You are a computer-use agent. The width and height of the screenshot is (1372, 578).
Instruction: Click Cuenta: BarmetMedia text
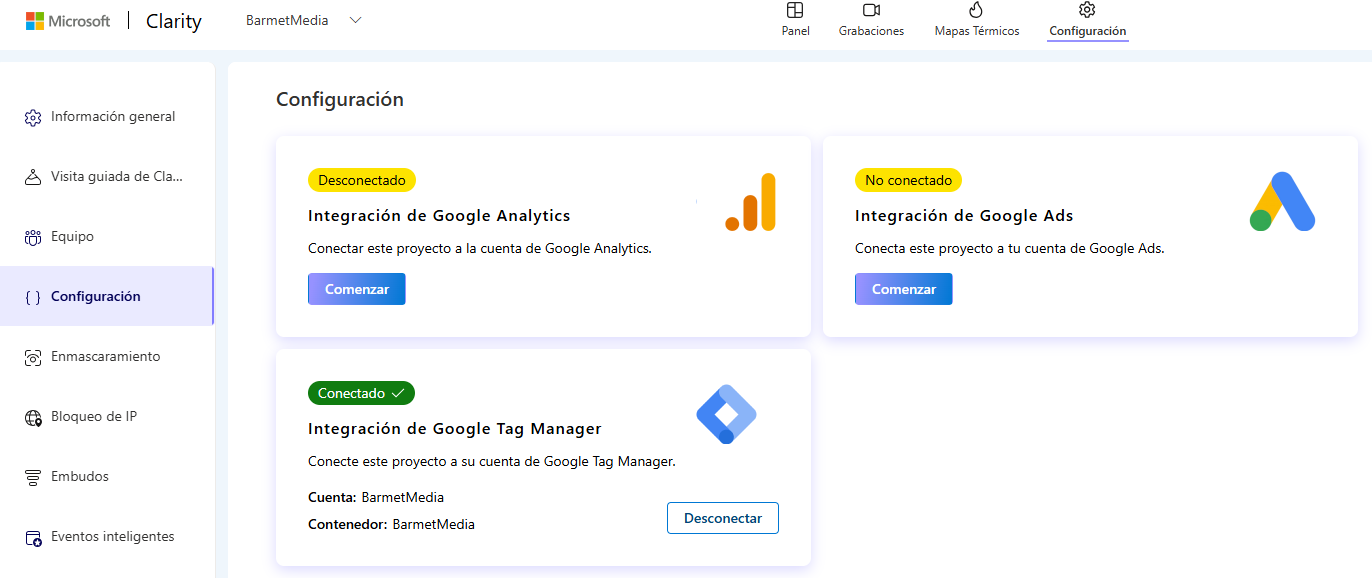pyautogui.click(x=376, y=497)
